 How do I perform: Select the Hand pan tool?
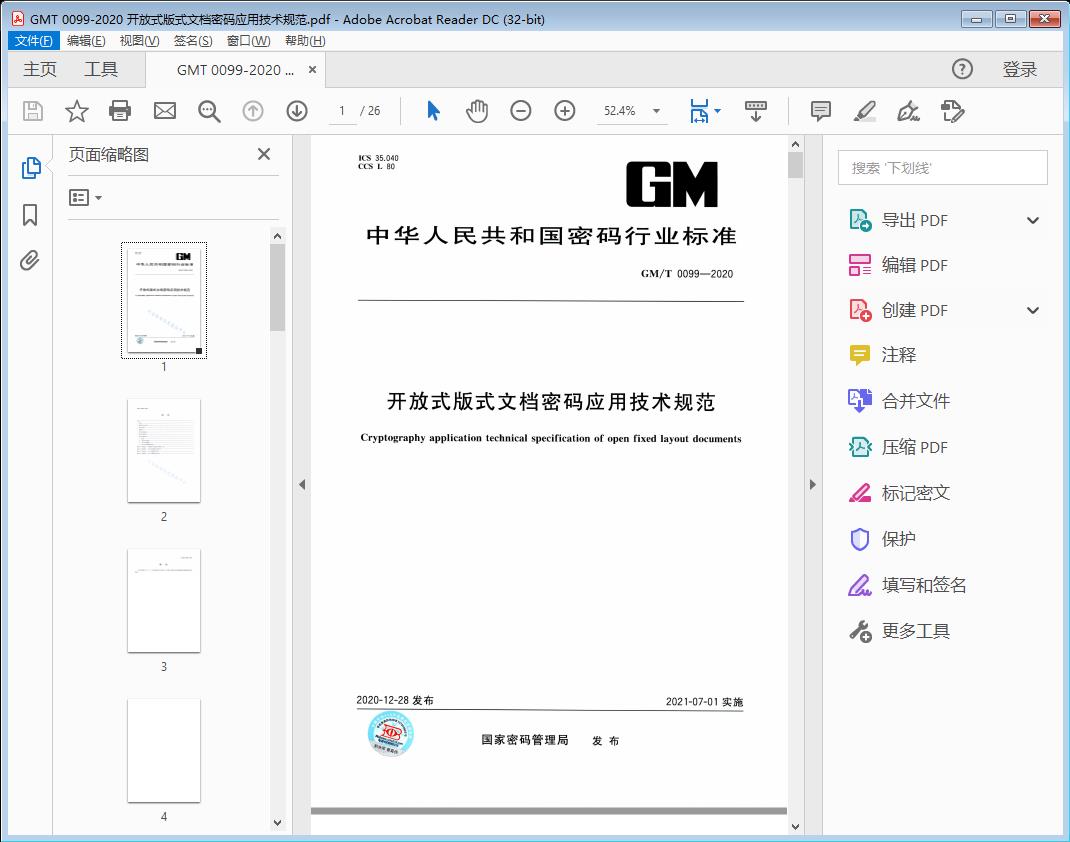[x=477, y=111]
